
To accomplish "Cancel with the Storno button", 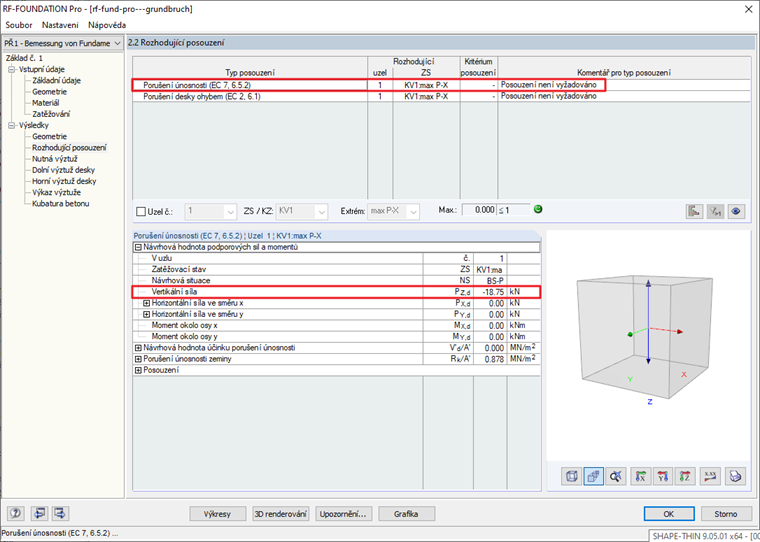I will point(726,514).
